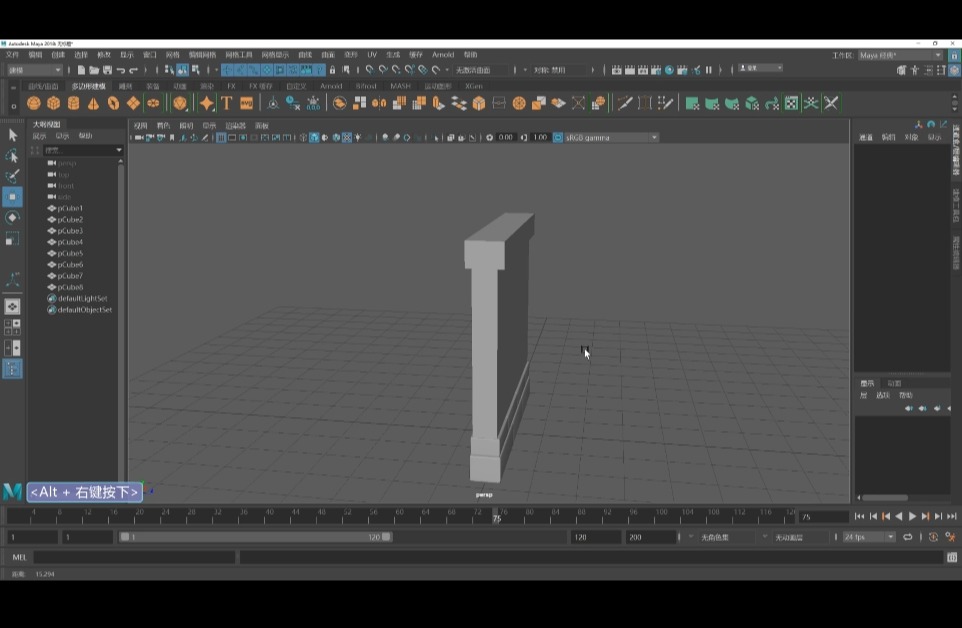Image resolution: width=962 pixels, height=628 pixels.
Task: Open the sRGB gamma color space dropdown
Action: click(611, 137)
